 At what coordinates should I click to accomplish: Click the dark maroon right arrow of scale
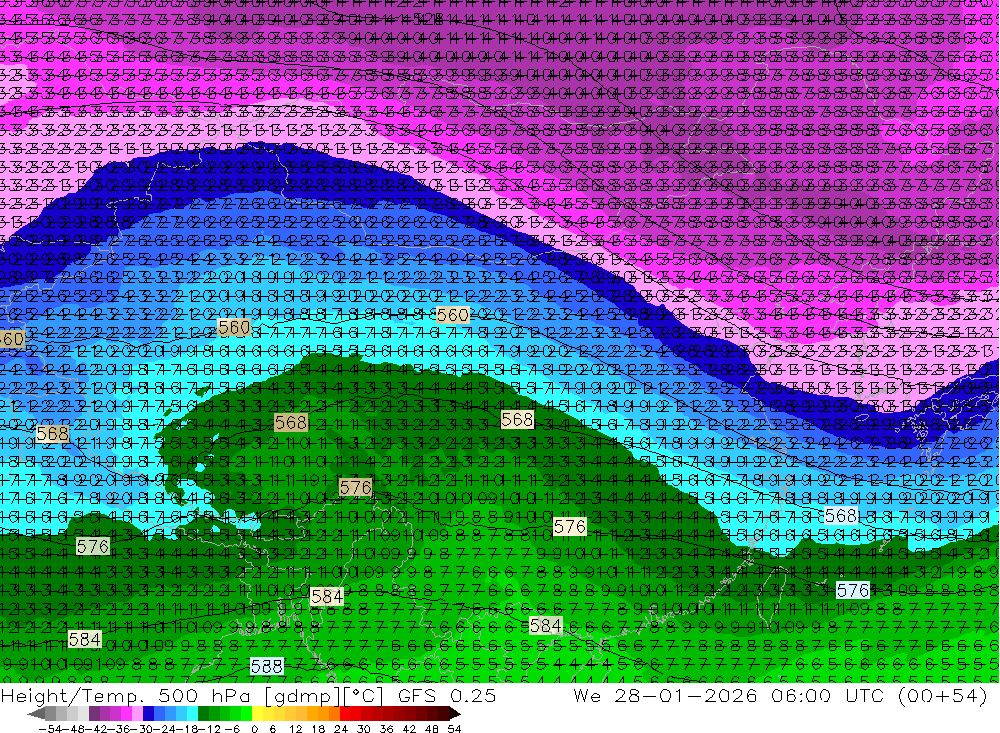coord(454,714)
